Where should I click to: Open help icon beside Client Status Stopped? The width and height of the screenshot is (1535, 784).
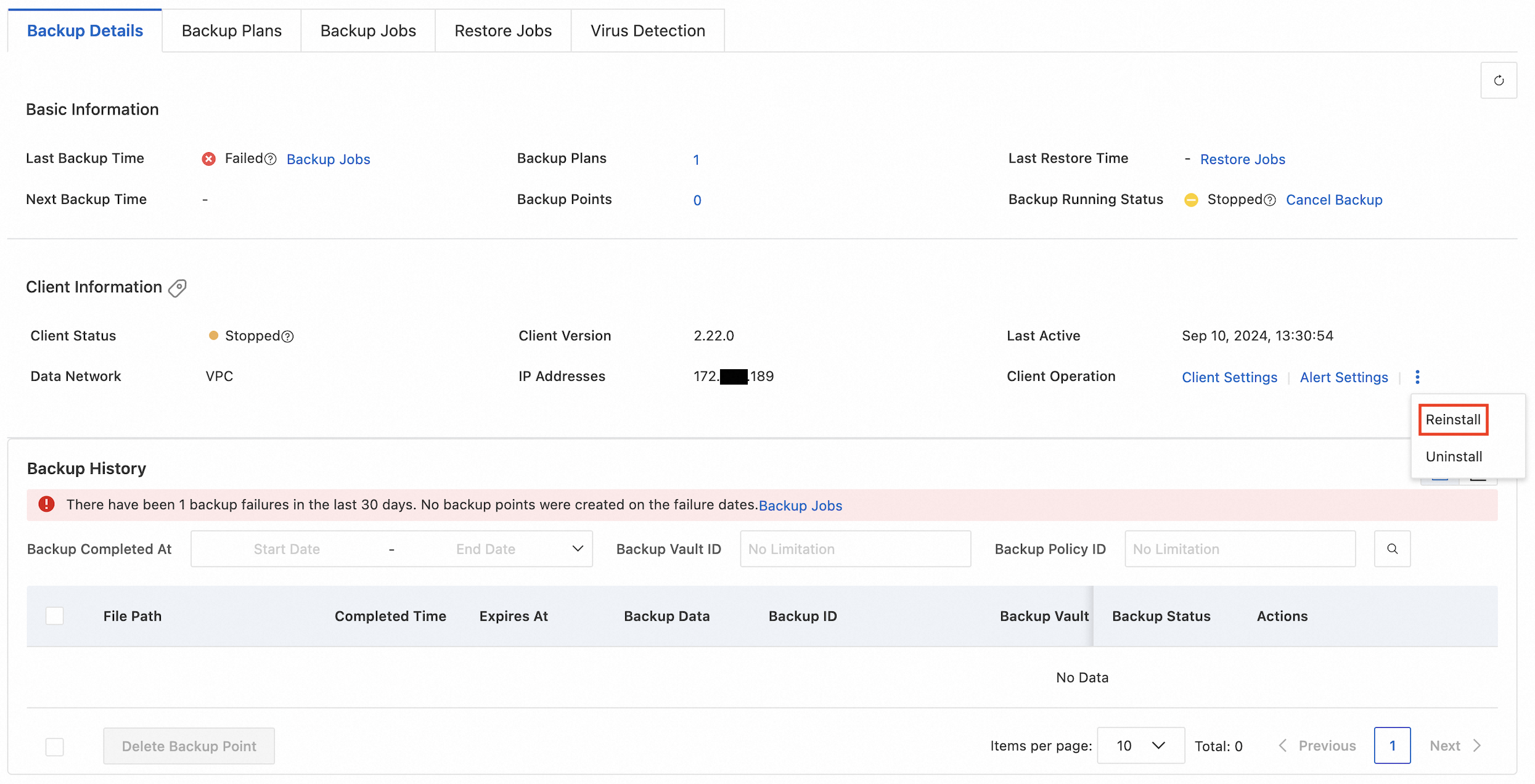287,337
